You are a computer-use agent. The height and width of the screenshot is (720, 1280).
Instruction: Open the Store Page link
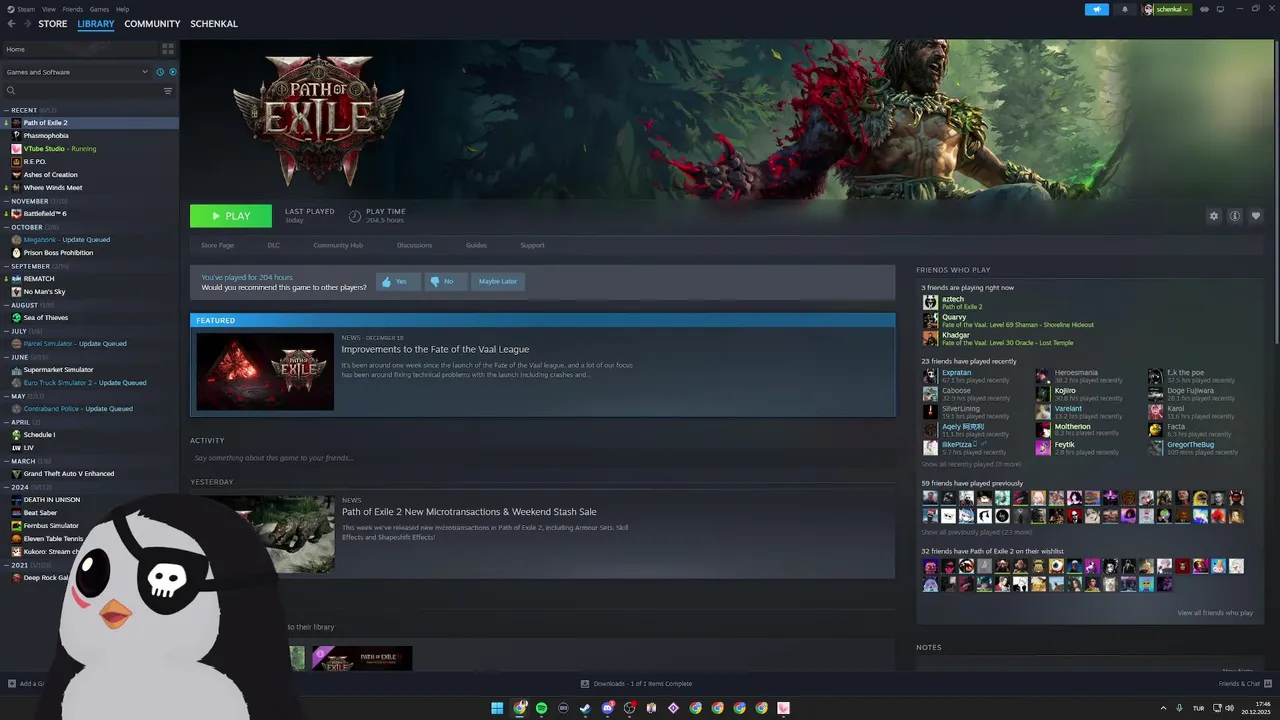tap(217, 245)
